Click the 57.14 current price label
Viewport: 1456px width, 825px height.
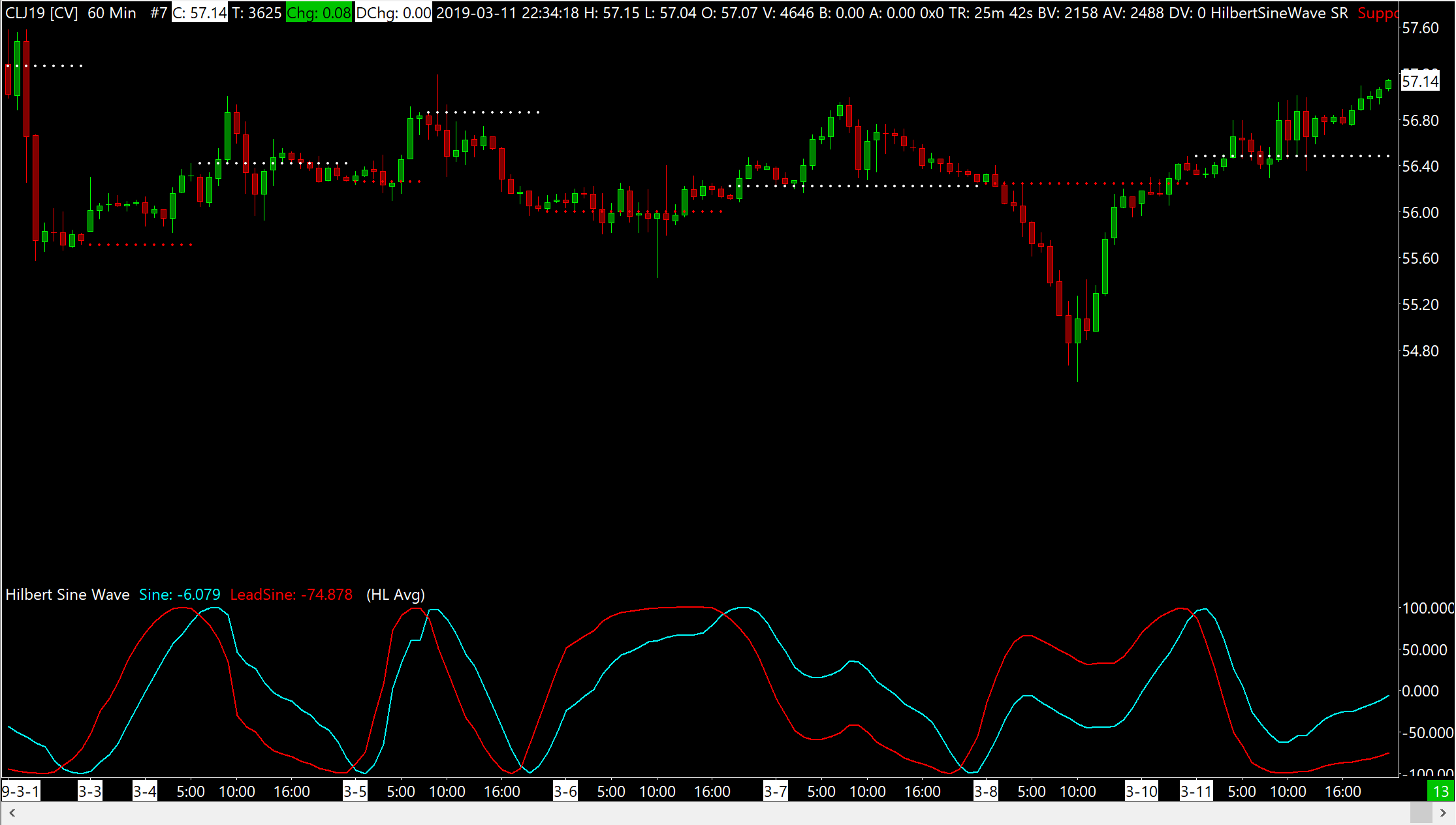pyautogui.click(x=1420, y=82)
